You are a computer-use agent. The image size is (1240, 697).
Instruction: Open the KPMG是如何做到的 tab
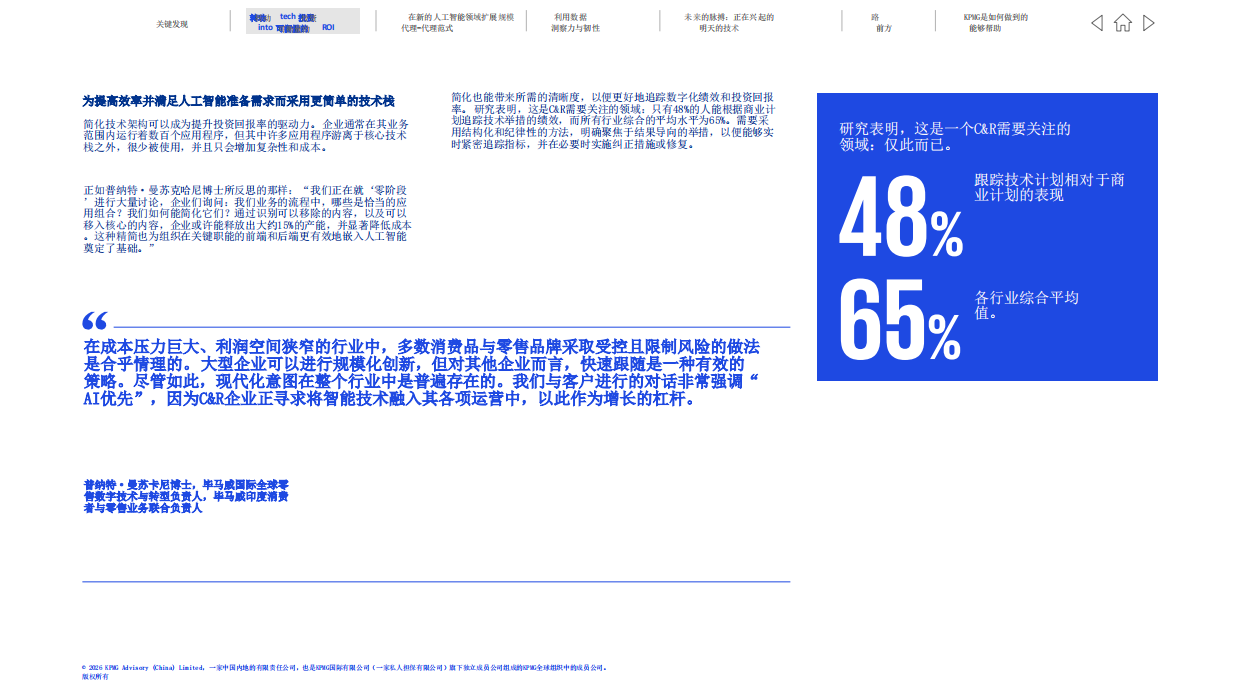[x=996, y=23]
